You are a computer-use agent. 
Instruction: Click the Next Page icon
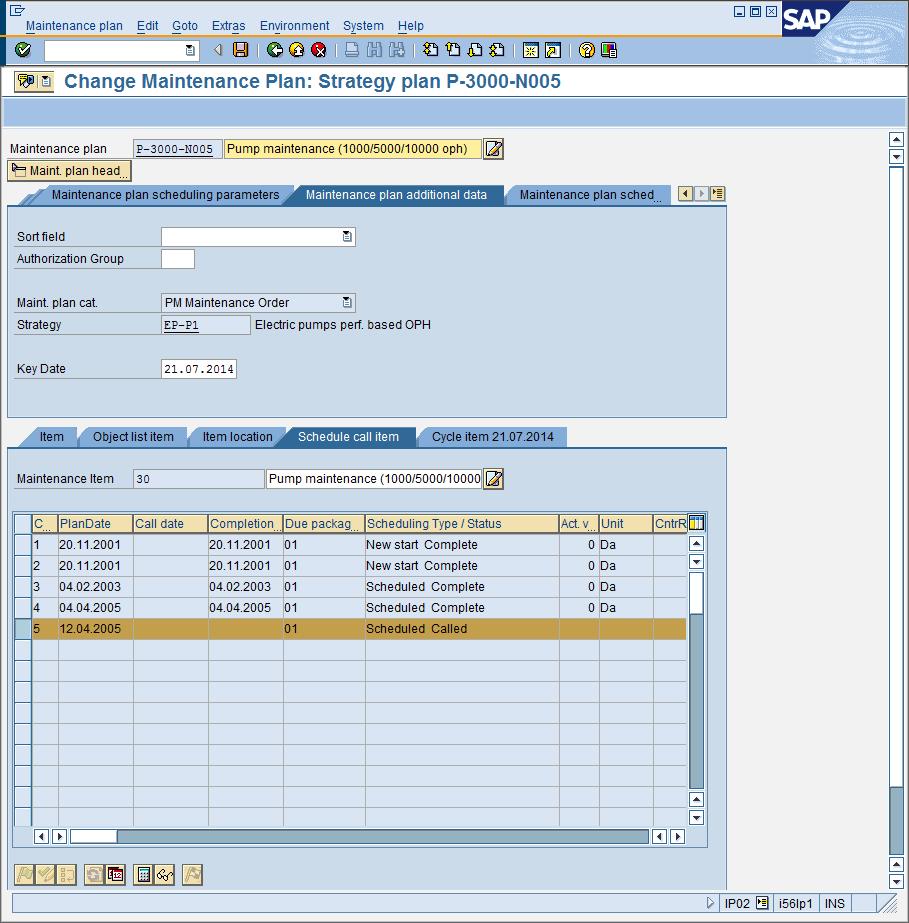(x=475, y=50)
